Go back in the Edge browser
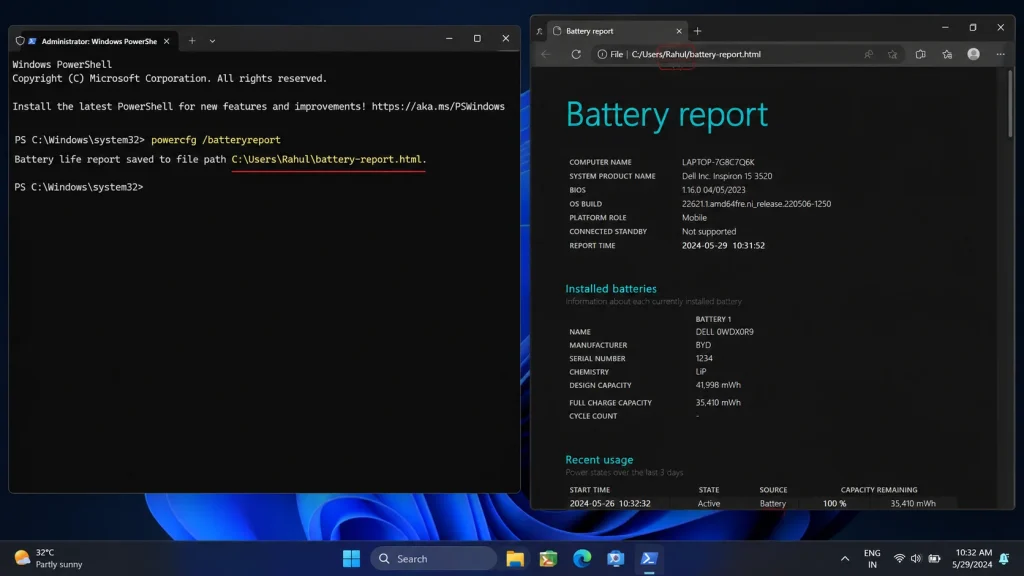The width and height of the screenshot is (1024, 576). point(546,54)
